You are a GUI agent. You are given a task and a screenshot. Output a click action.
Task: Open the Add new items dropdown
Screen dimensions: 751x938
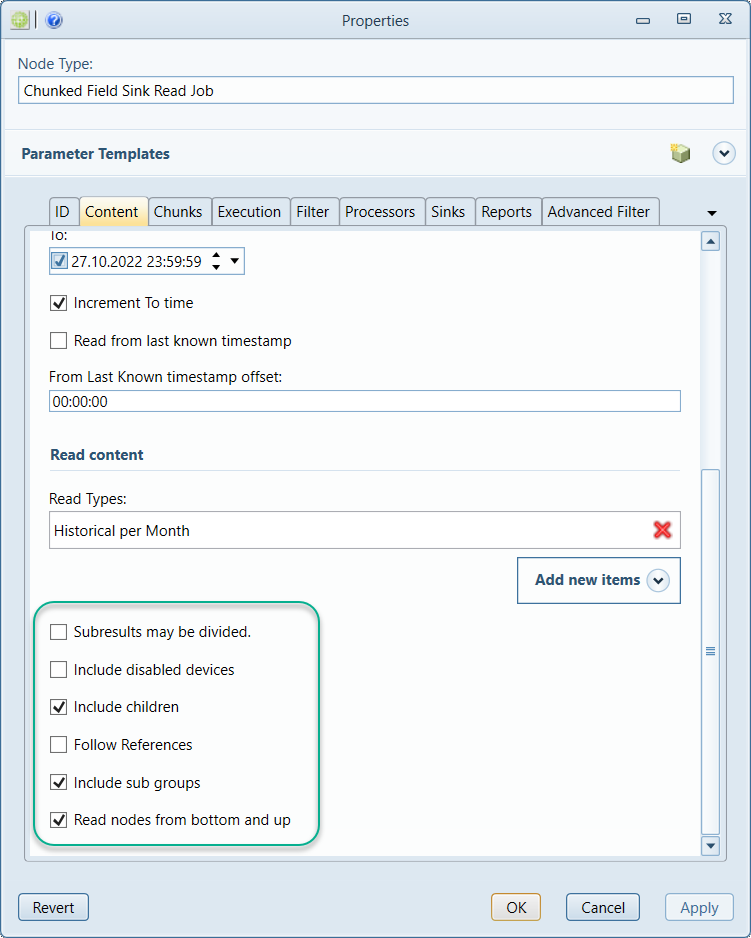point(658,580)
